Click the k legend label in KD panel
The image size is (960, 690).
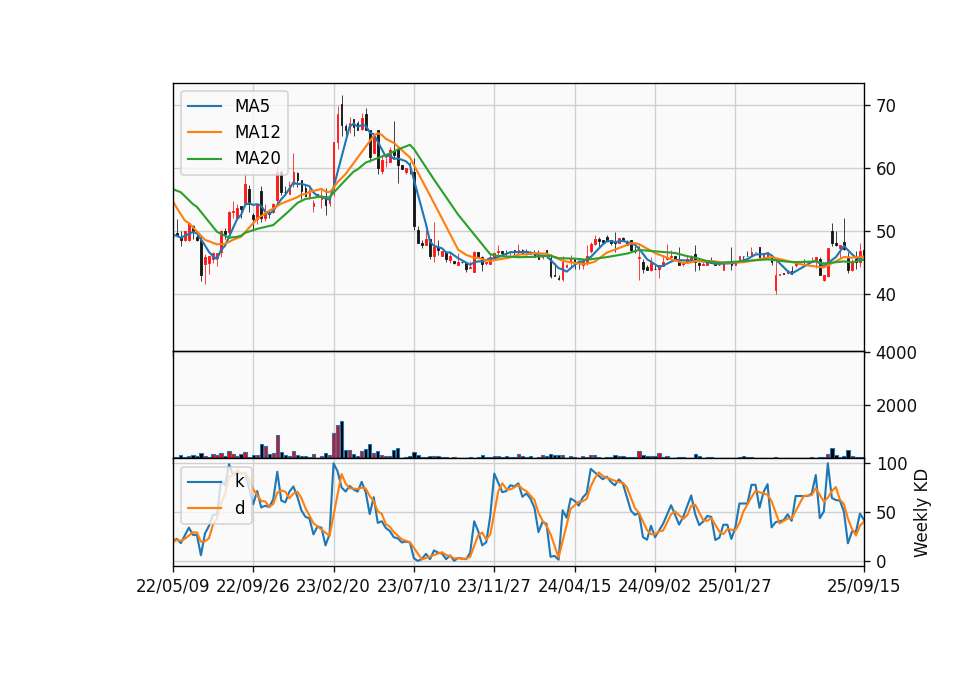click(x=239, y=482)
